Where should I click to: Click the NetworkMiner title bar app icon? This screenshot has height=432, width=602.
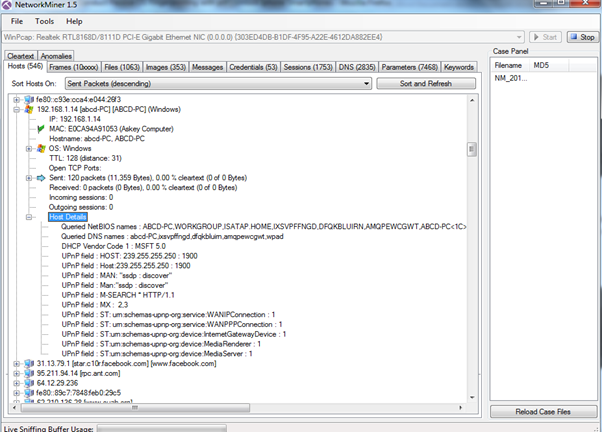pyautogui.click(x=7, y=5)
